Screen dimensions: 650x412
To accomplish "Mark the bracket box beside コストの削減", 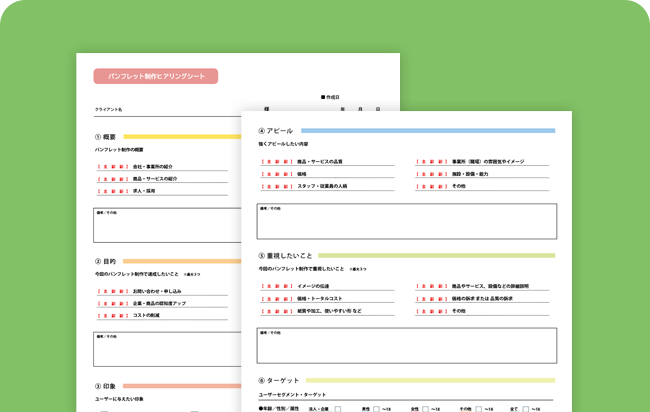I will [112, 315].
